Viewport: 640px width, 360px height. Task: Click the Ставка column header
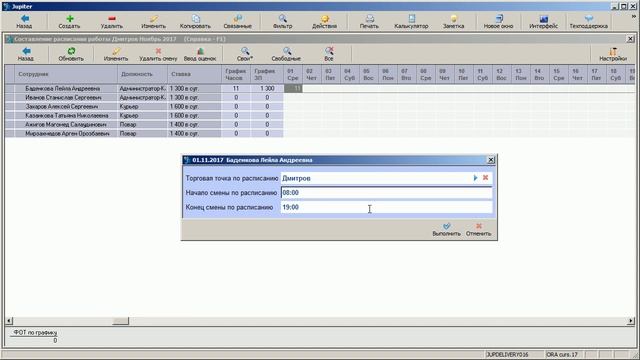(194, 74)
